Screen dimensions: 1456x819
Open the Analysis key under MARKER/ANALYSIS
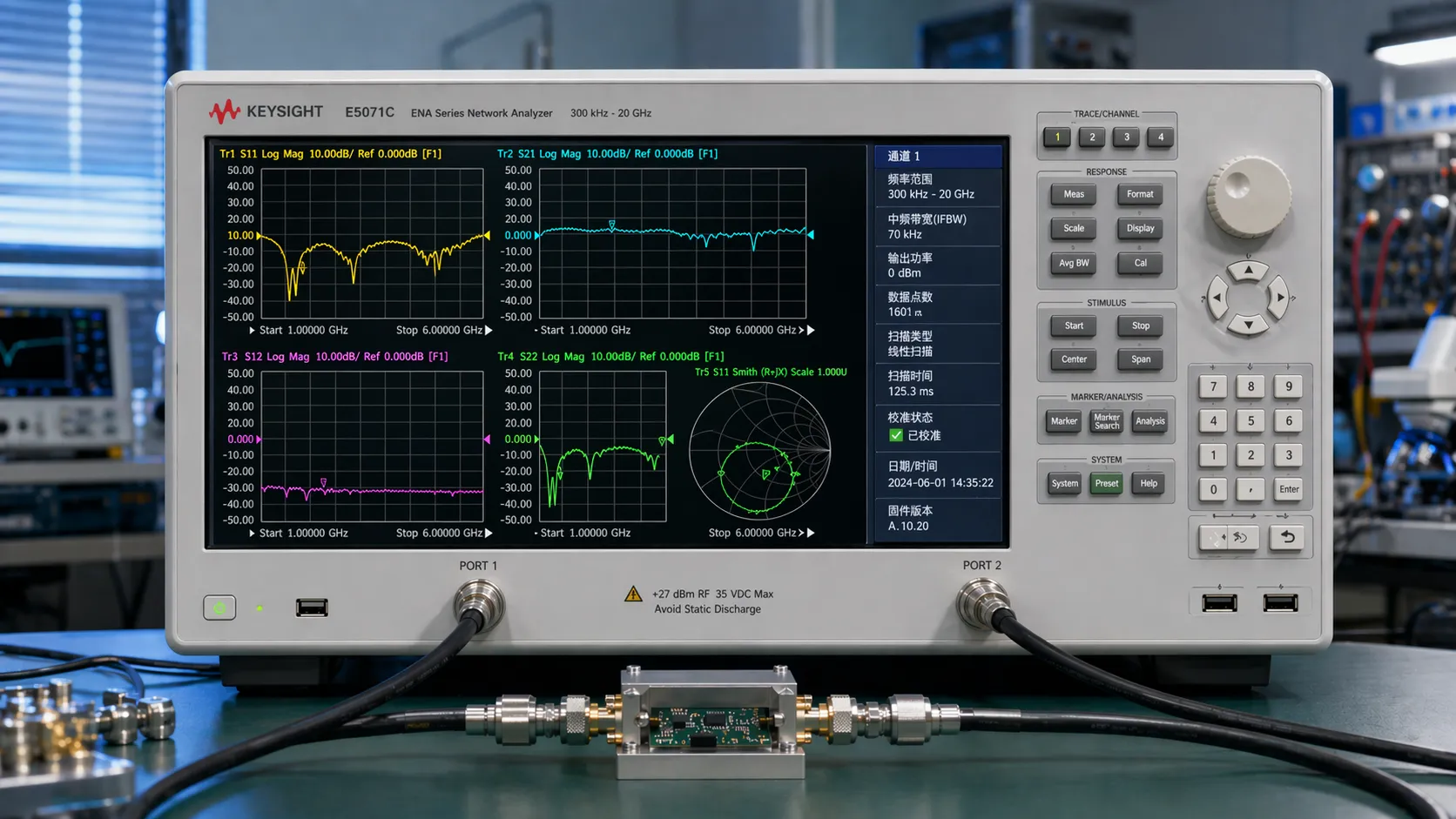(1149, 421)
